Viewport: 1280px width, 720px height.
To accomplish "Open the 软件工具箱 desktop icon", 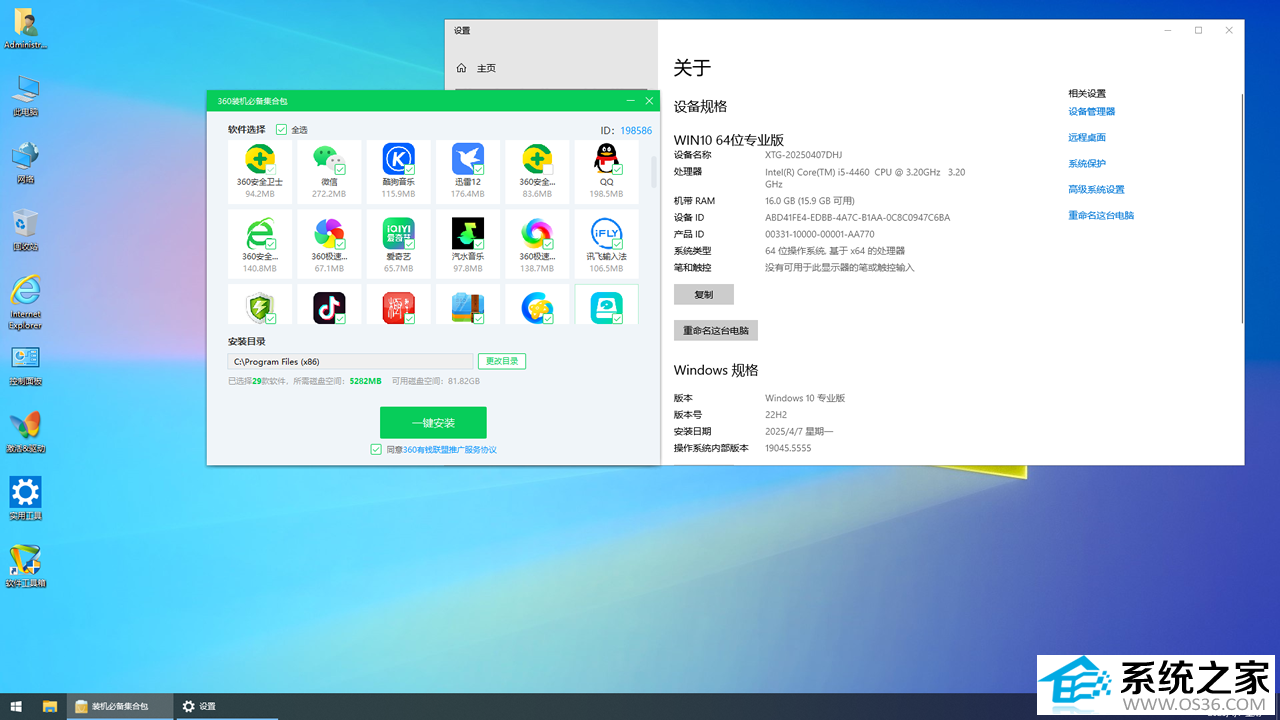I will [x=25, y=567].
